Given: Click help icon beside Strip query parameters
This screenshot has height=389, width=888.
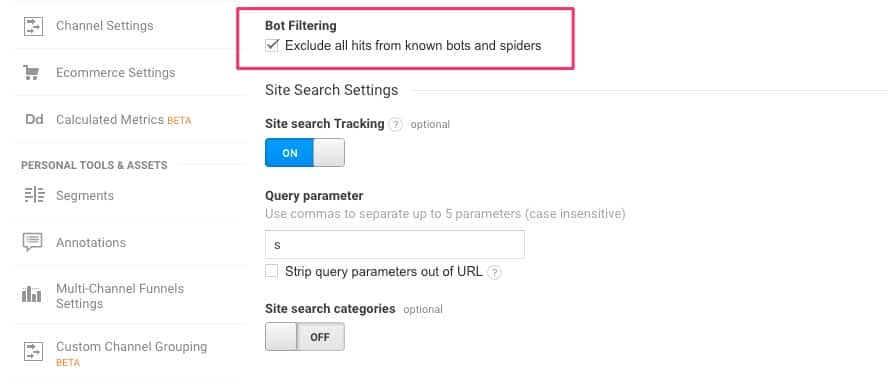Looking at the screenshot, I should pyautogui.click(x=494, y=272).
